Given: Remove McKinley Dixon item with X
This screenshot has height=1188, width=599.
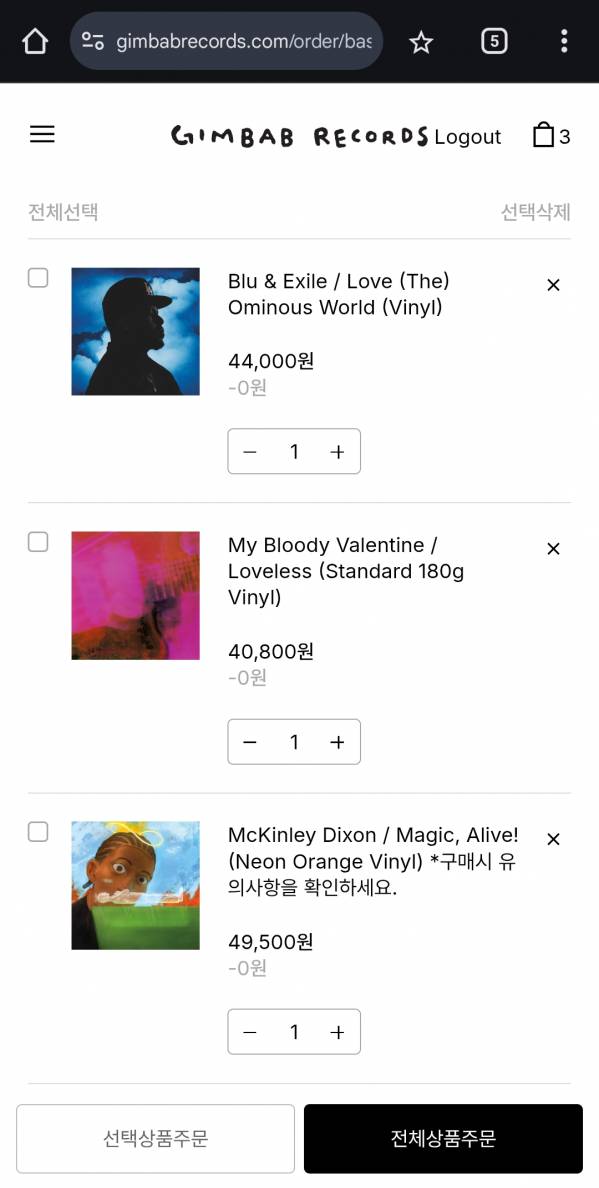Looking at the screenshot, I should 554,839.
